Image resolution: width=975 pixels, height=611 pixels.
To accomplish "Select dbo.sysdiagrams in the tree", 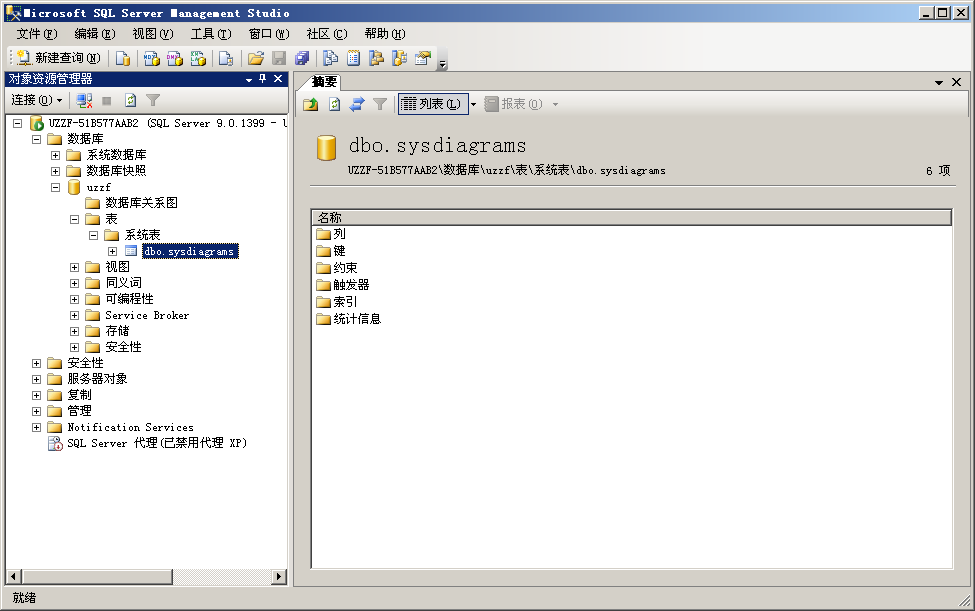I will (190, 251).
